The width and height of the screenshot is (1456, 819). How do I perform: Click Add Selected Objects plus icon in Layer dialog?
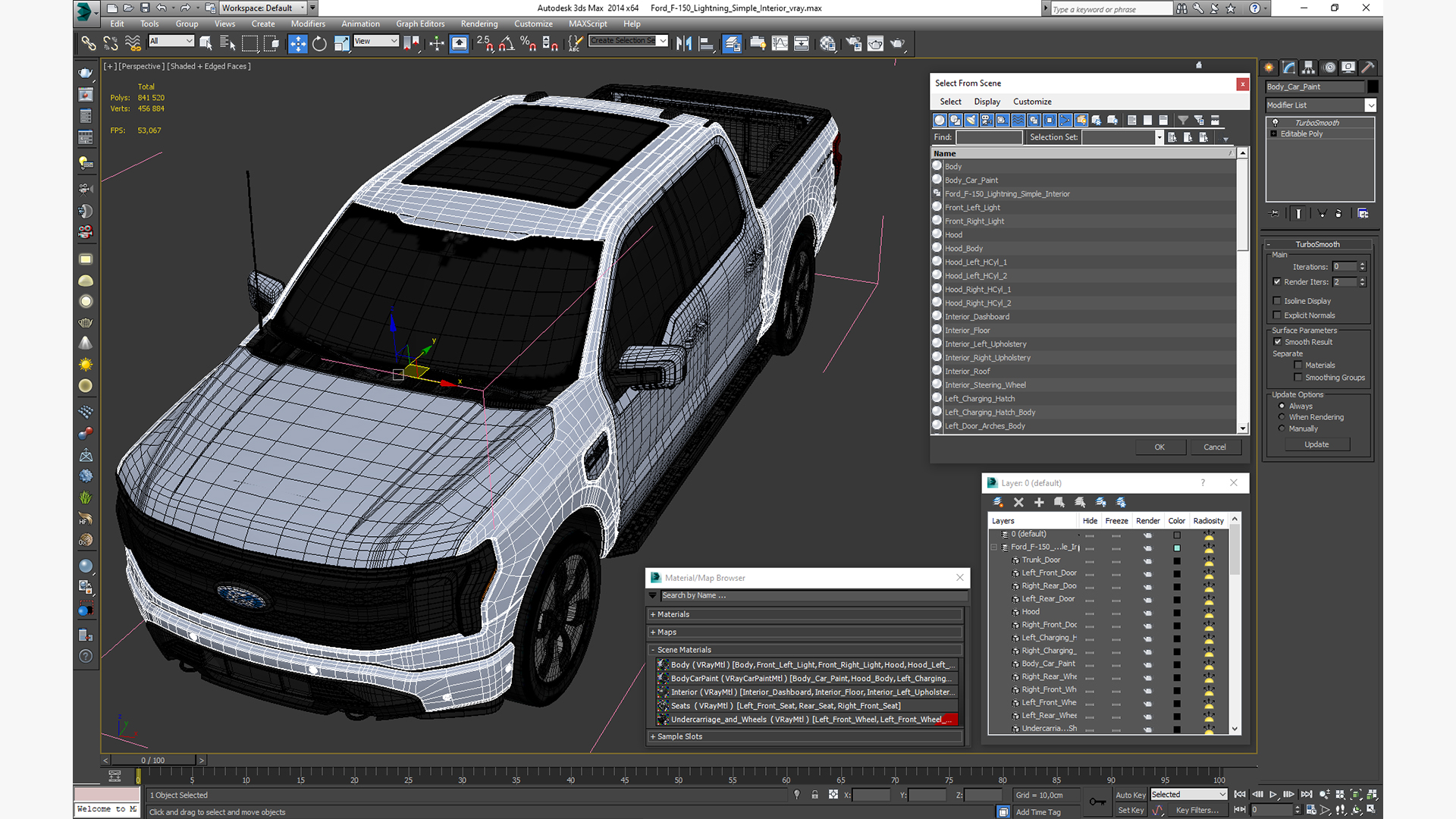click(x=1039, y=502)
